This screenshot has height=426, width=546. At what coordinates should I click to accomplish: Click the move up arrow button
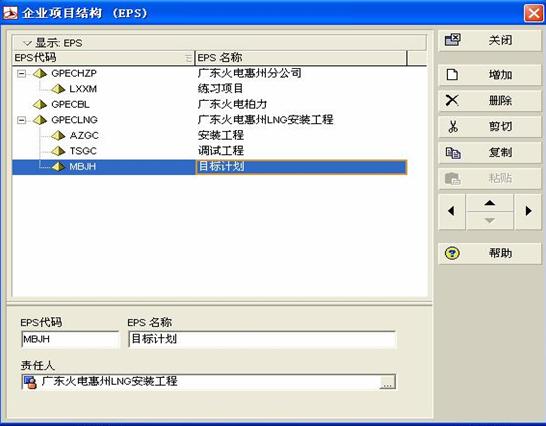coord(490,203)
